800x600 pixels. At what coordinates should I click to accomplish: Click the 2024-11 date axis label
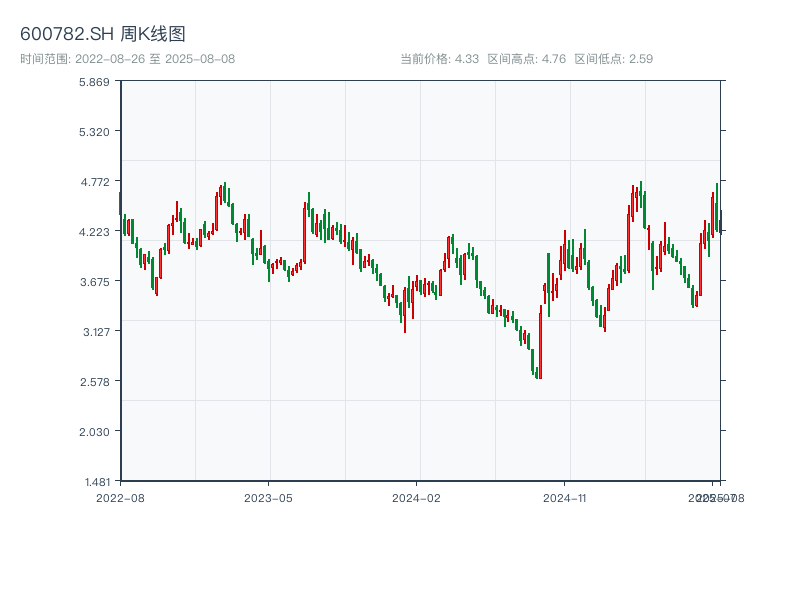click(566, 497)
